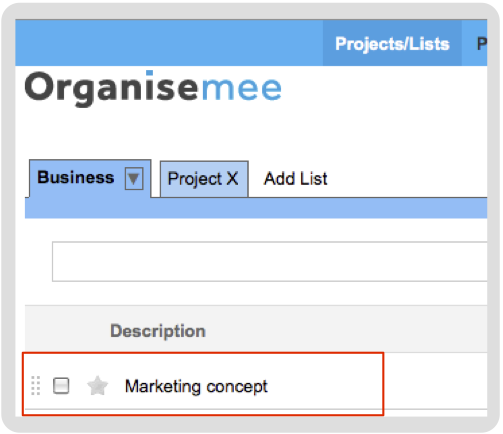Switch to the Project X tab
Screen dimensions: 503x434
tap(204, 179)
